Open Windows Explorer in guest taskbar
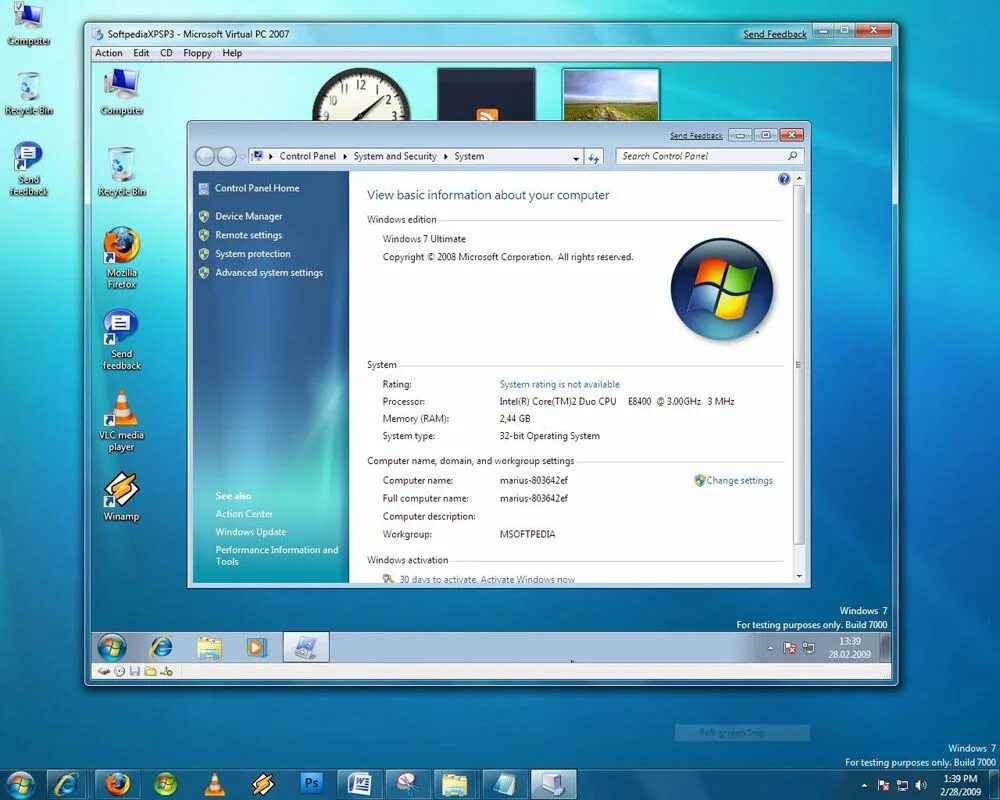The width and height of the screenshot is (1000, 800). 209,648
